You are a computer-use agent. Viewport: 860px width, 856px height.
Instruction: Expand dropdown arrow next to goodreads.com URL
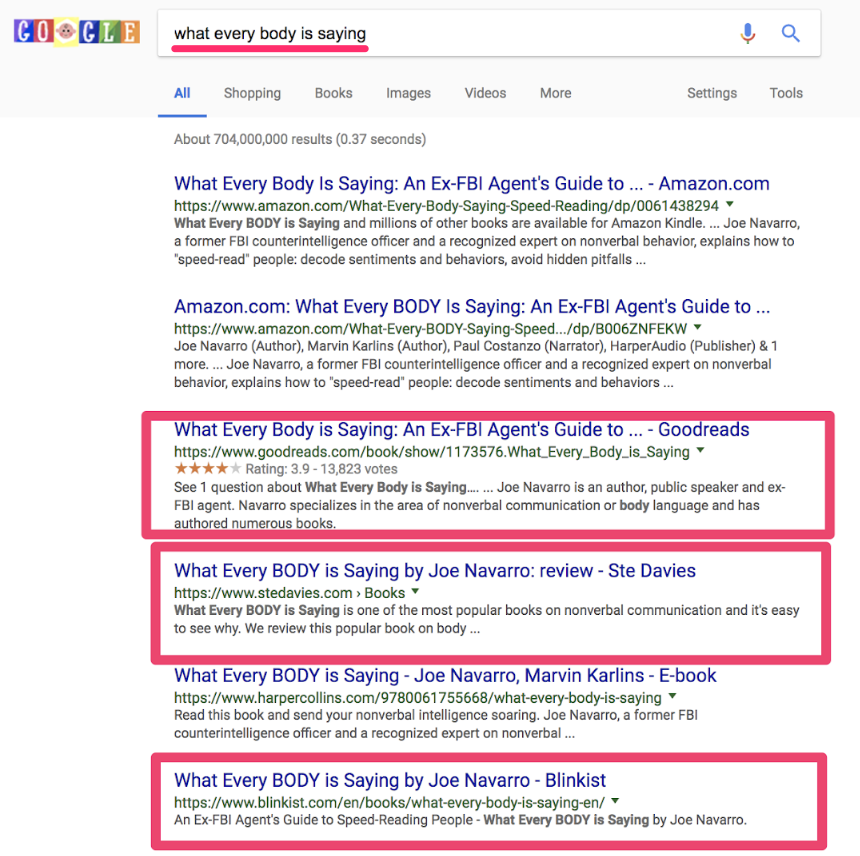700,450
